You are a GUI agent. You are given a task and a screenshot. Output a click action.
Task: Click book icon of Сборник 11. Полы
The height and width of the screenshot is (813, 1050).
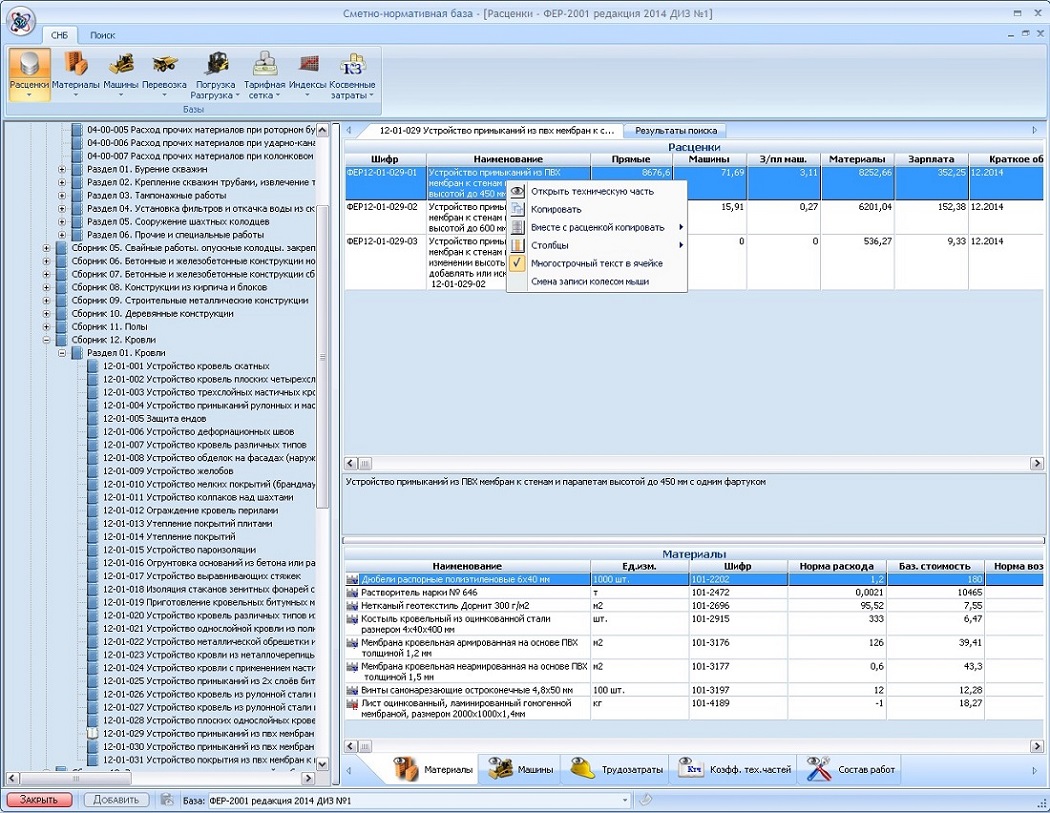pyautogui.click(x=62, y=327)
